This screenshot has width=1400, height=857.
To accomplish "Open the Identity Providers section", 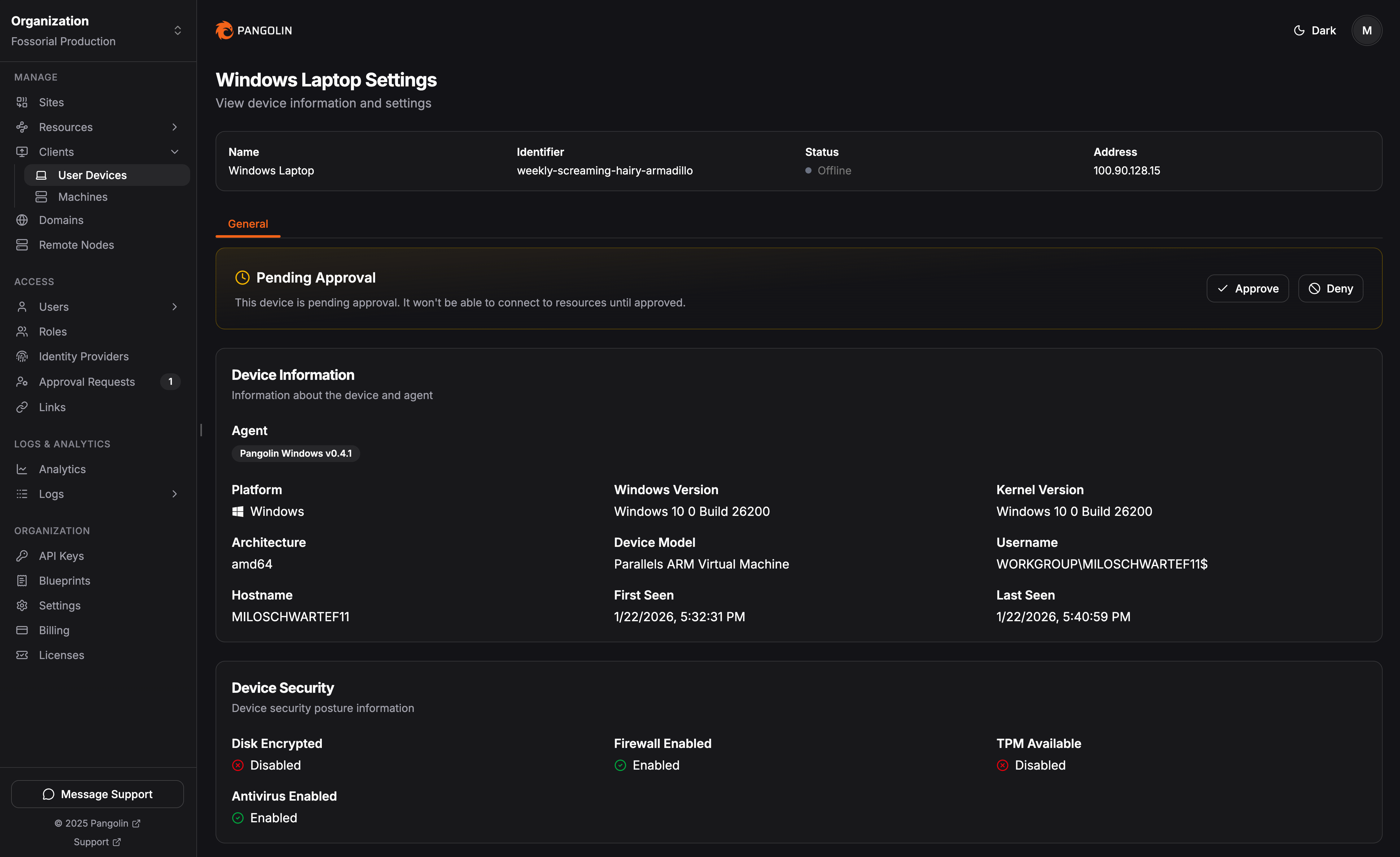I will point(83,356).
